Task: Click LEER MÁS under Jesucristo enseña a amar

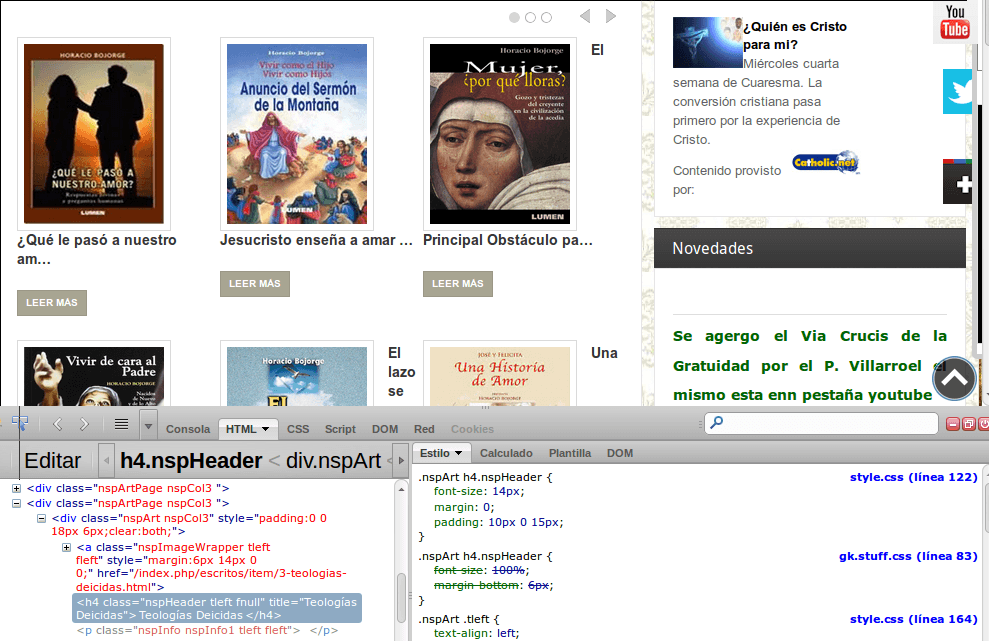Action: pos(255,284)
